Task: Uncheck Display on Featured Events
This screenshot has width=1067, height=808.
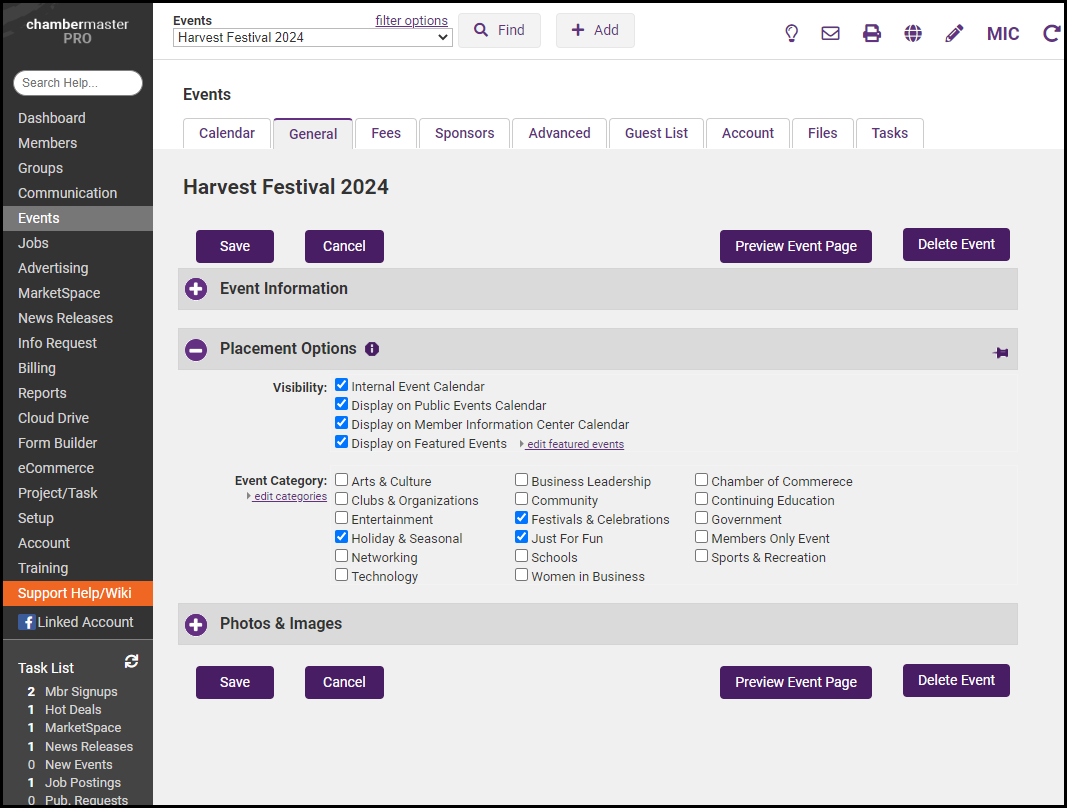Action: click(342, 442)
